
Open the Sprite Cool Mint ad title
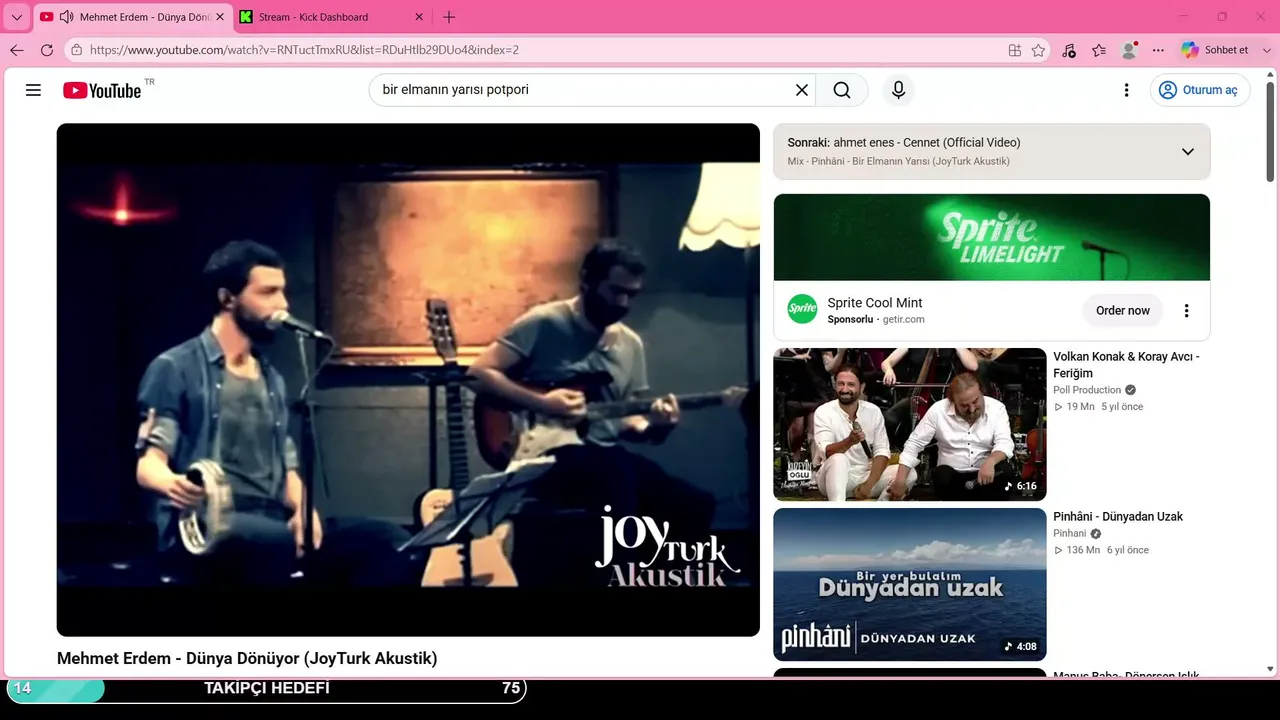875,303
